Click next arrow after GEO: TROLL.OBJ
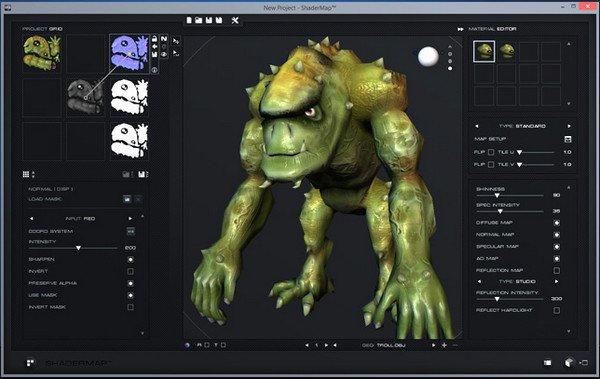600x379 pixels. click(x=433, y=345)
